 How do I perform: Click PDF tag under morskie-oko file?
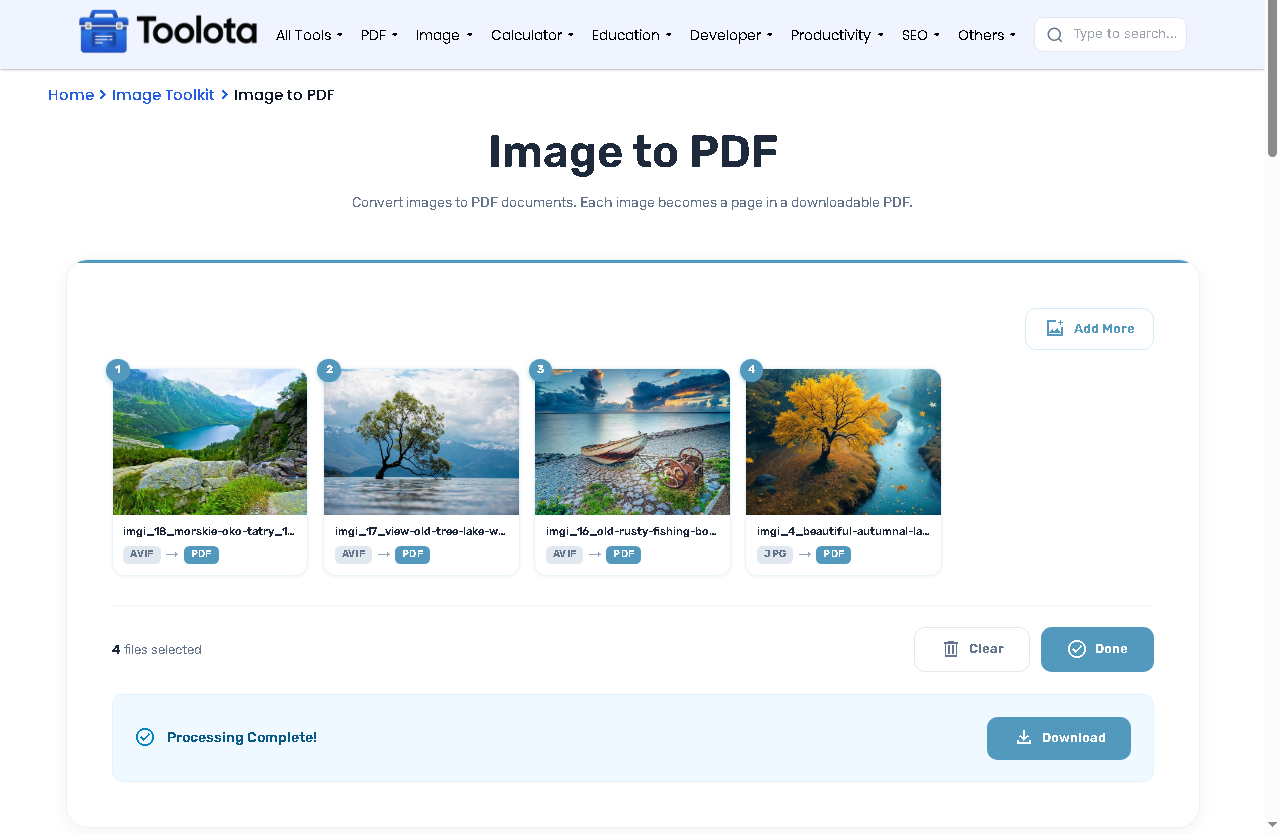(x=201, y=554)
